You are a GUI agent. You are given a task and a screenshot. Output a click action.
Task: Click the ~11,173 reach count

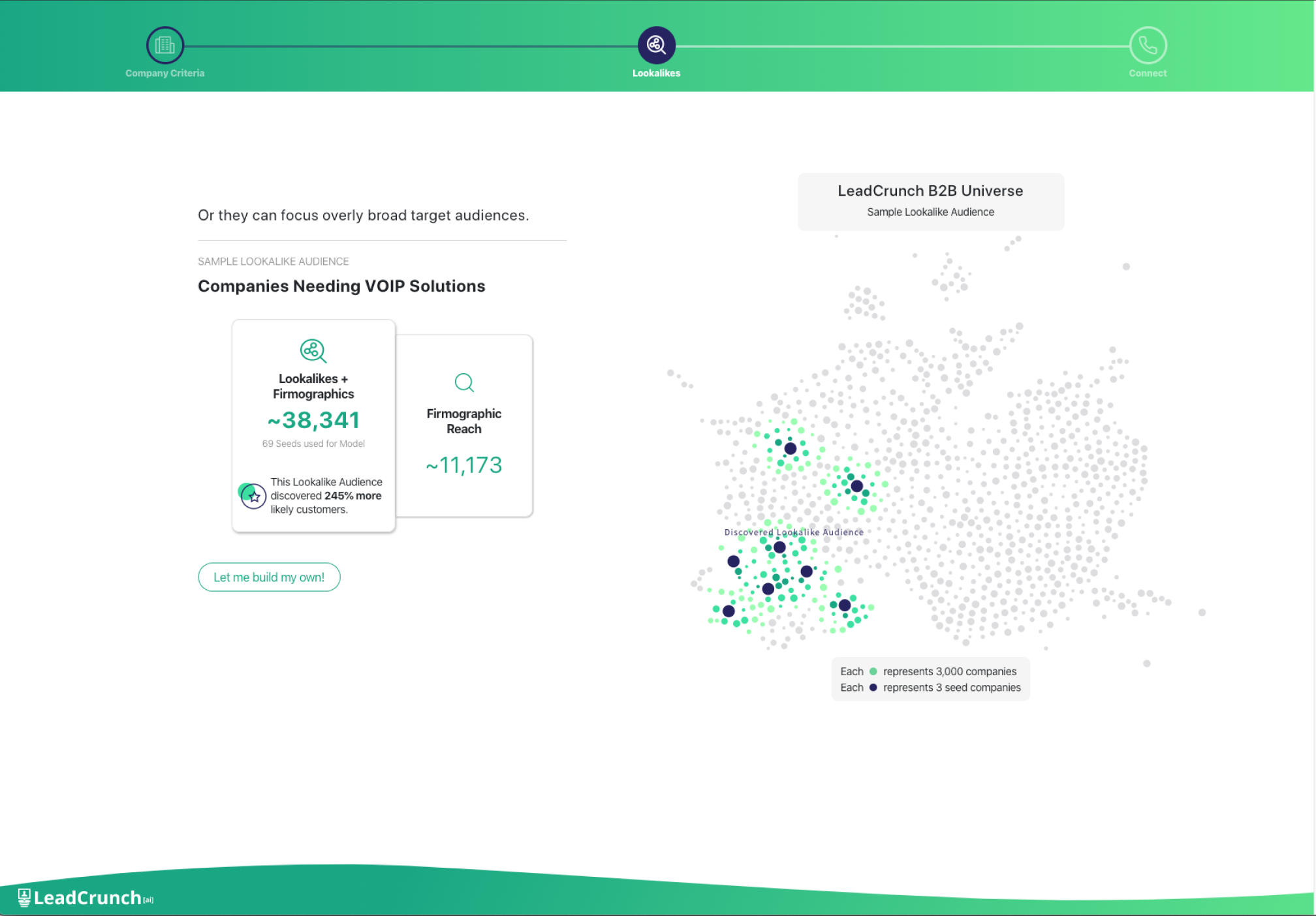(x=464, y=465)
